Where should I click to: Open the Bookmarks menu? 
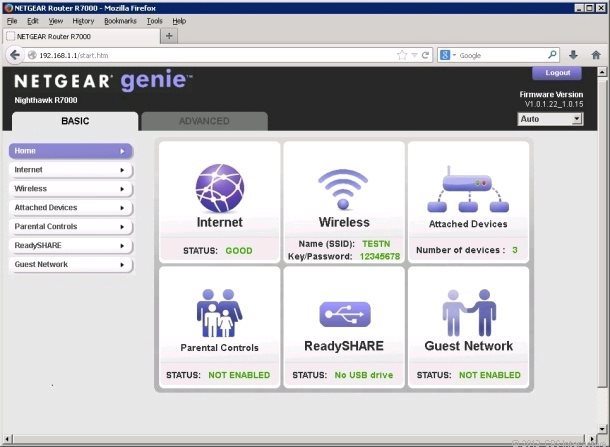120,21
